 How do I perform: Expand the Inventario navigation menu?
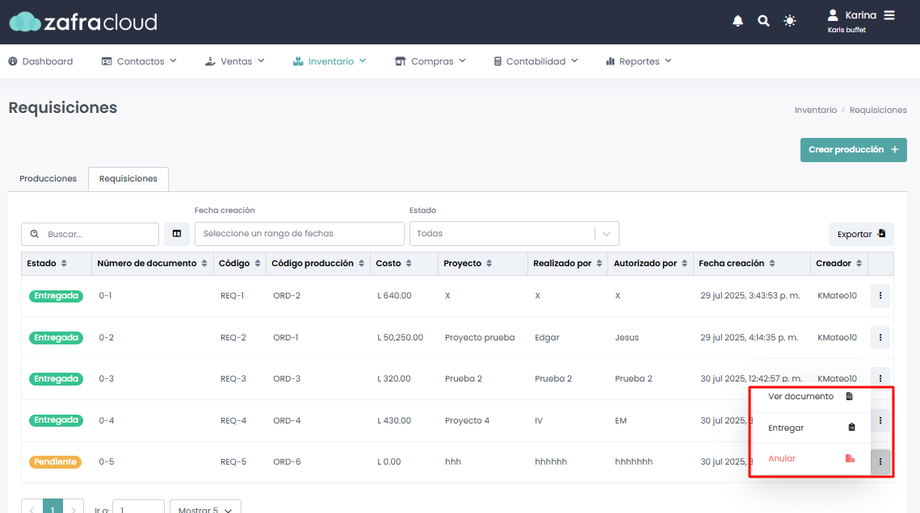(330, 61)
